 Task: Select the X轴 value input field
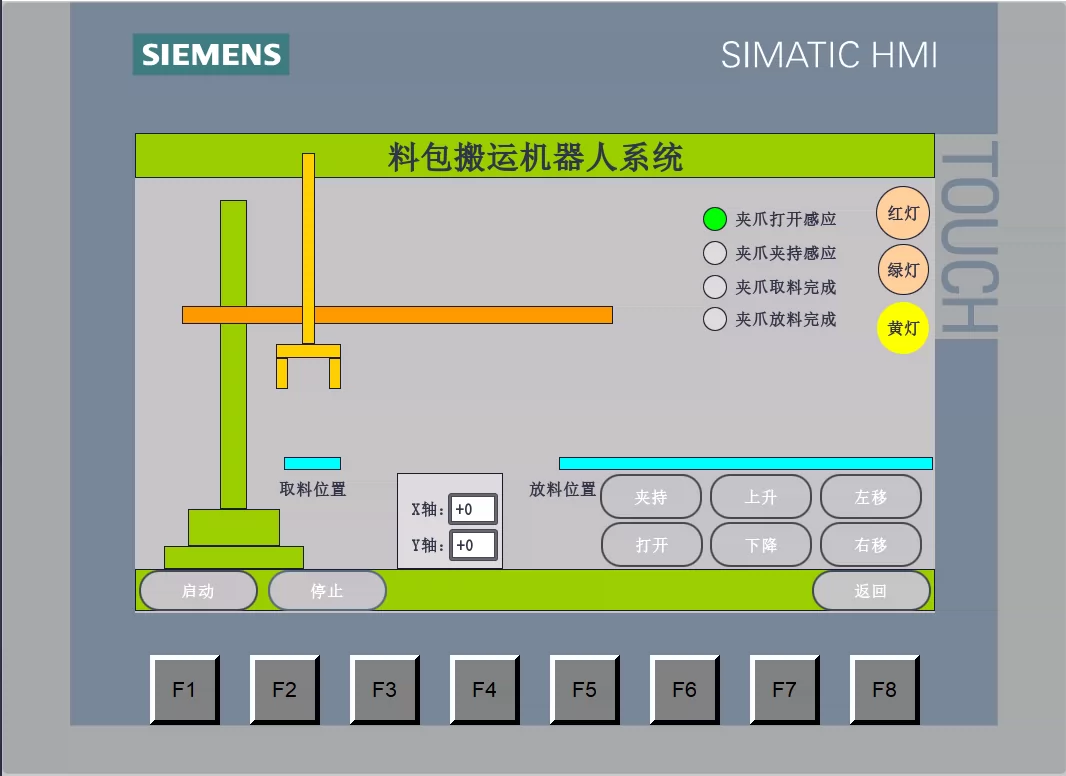472,509
